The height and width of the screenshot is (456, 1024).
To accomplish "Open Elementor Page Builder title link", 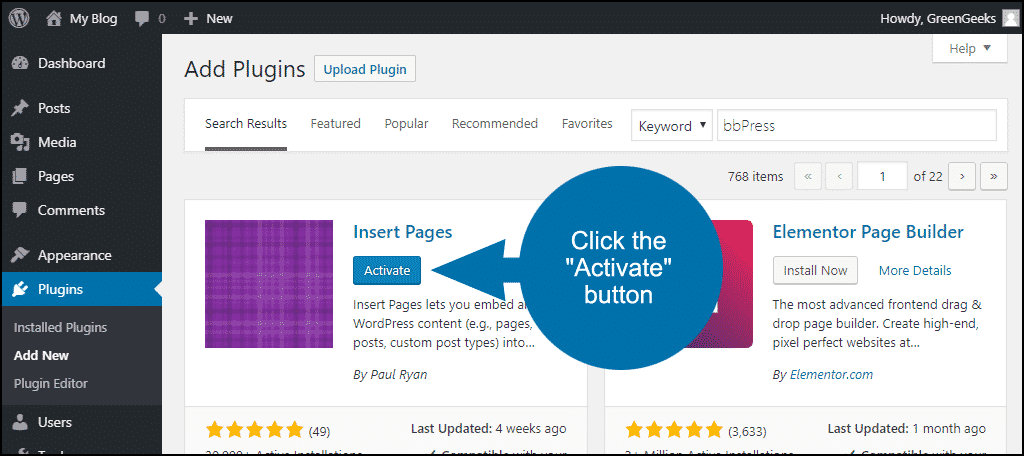I will [868, 231].
